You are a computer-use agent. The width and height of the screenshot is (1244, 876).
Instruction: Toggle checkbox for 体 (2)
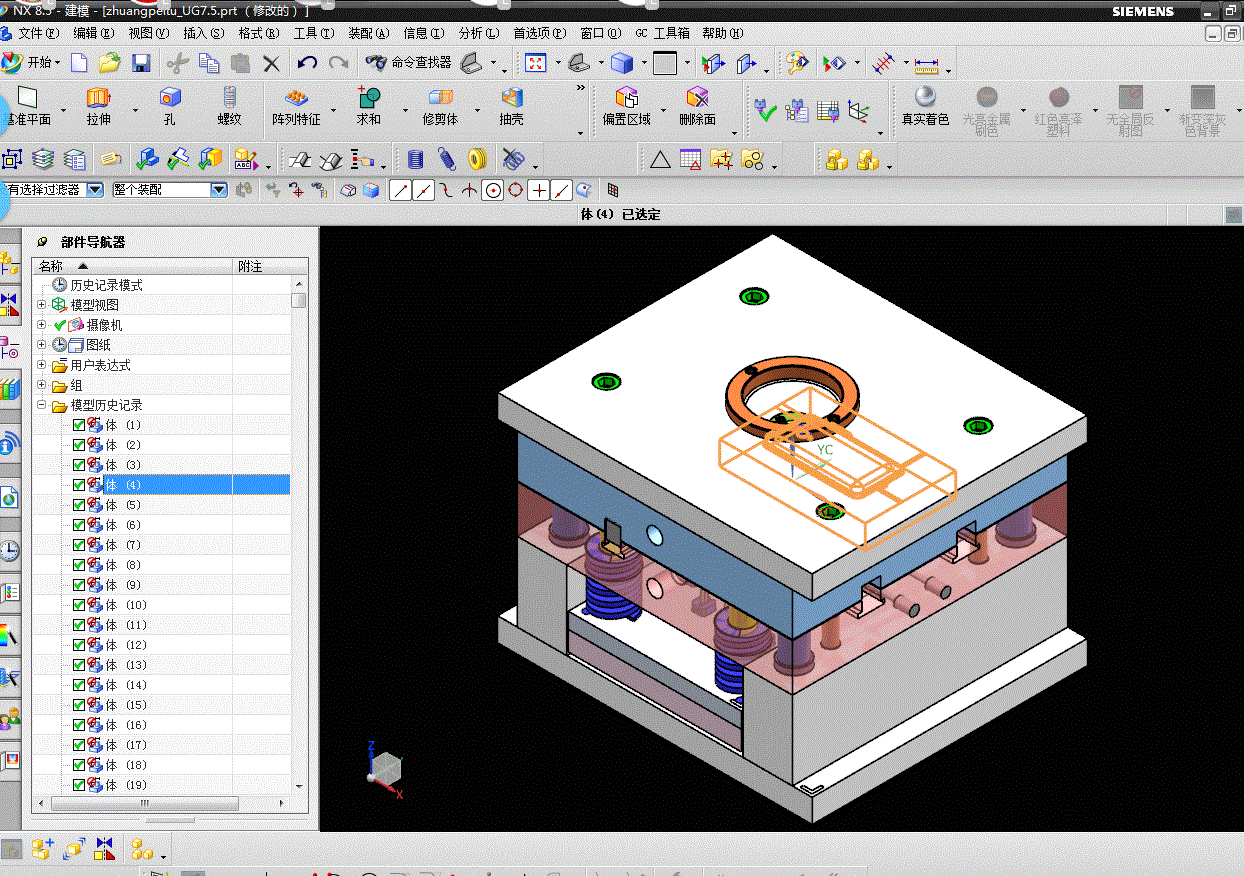(79, 445)
